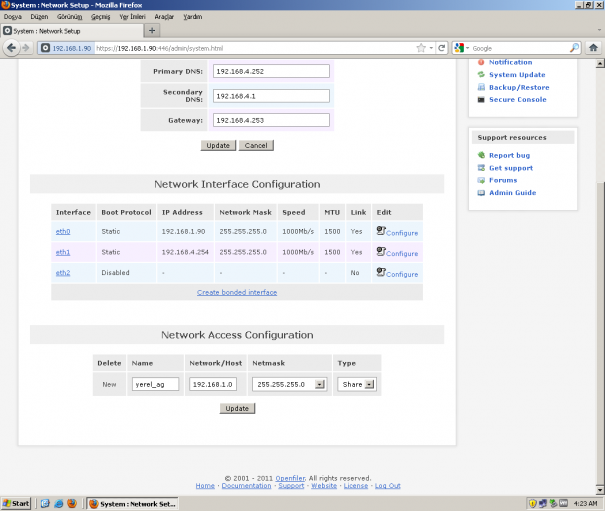Open the eth0 interface link
The image size is (605, 511).
click(63, 231)
